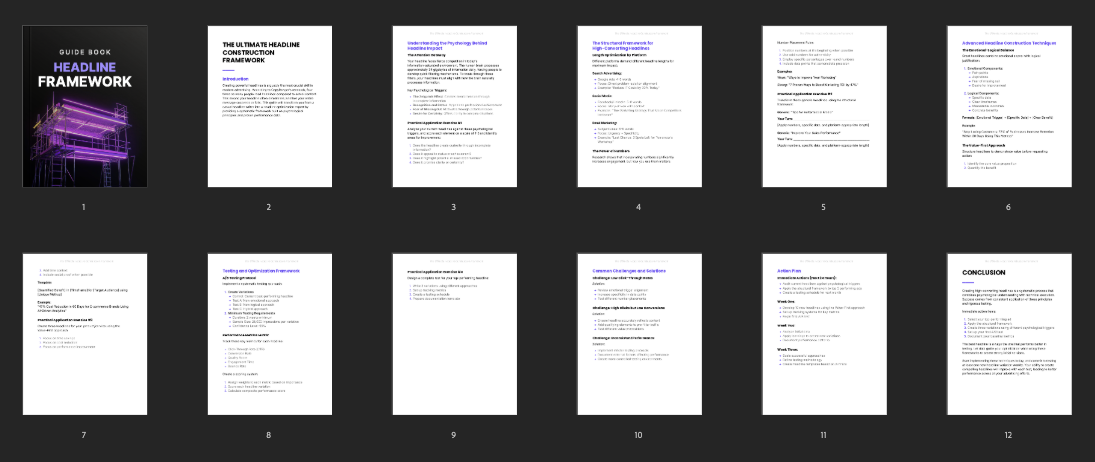This screenshot has height=462, width=1095.
Task: Click the page number 3 label
Action: (x=453, y=207)
